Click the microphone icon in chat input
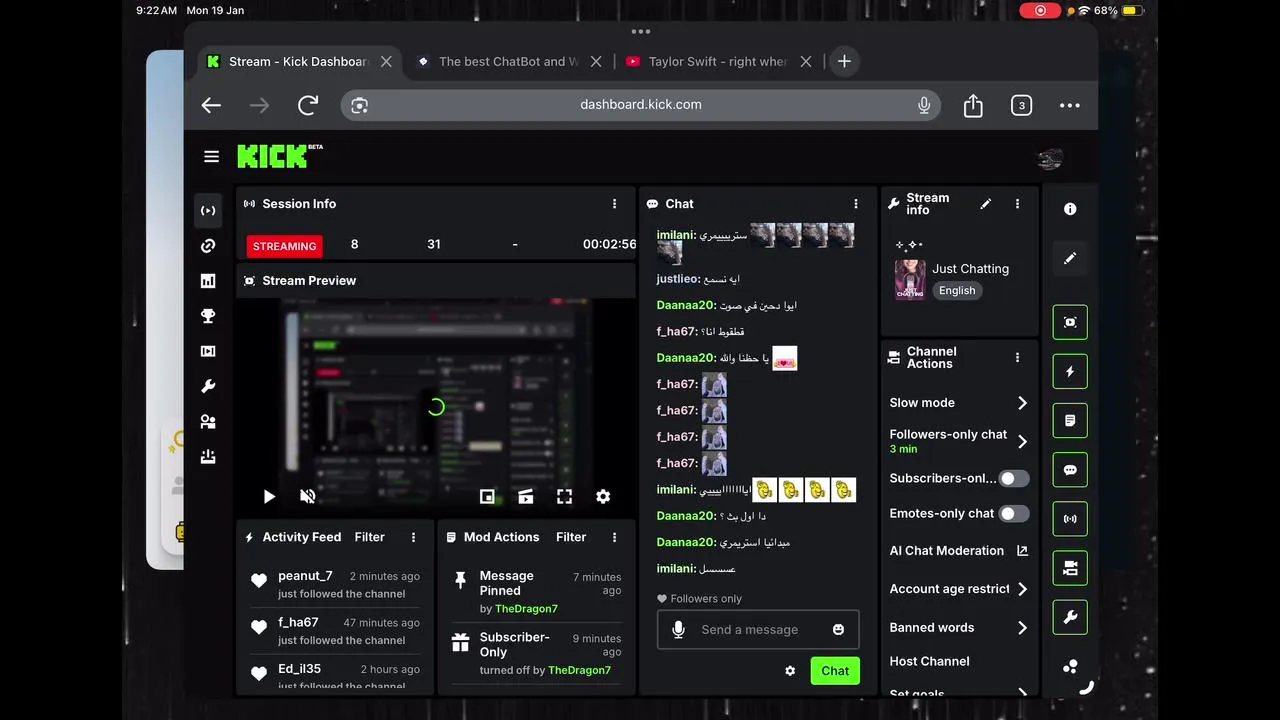 pos(678,629)
